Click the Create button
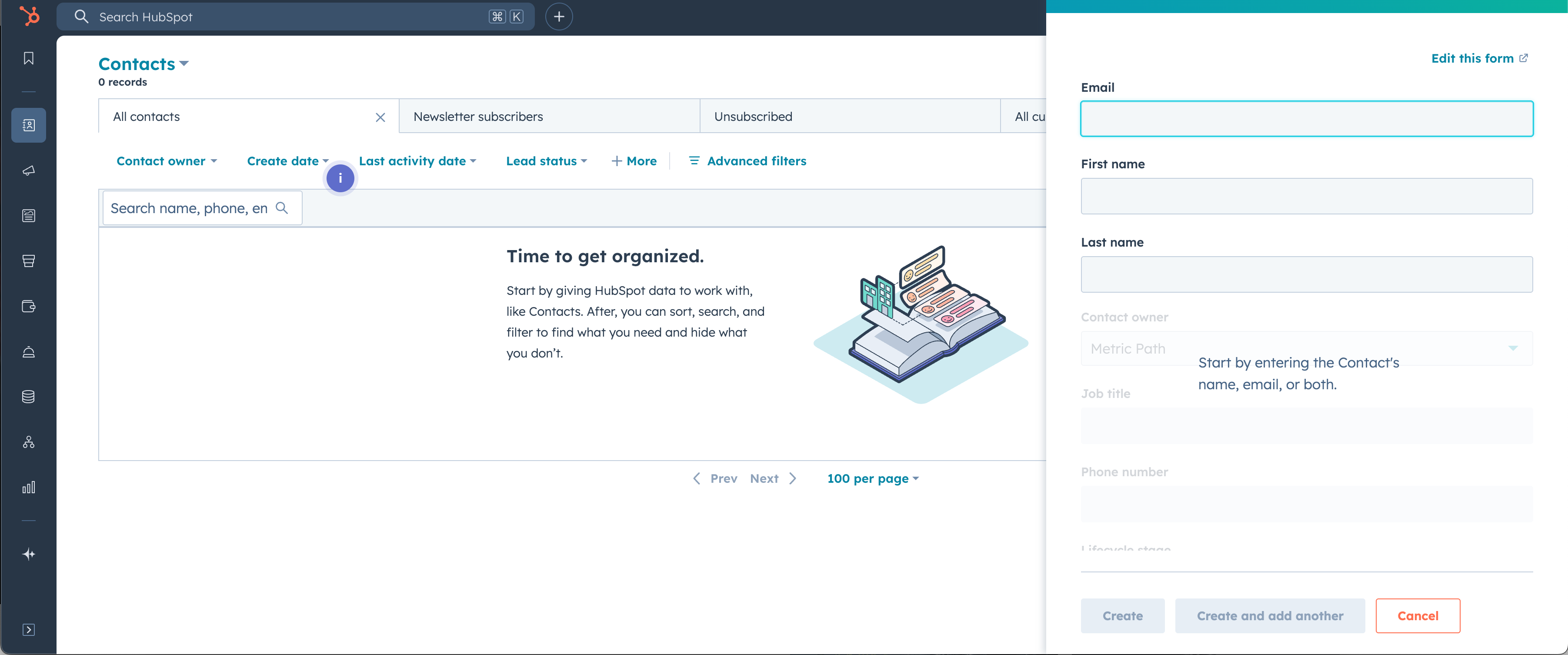This screenshot has height=655, width=1568. [x=1122, y=615]
